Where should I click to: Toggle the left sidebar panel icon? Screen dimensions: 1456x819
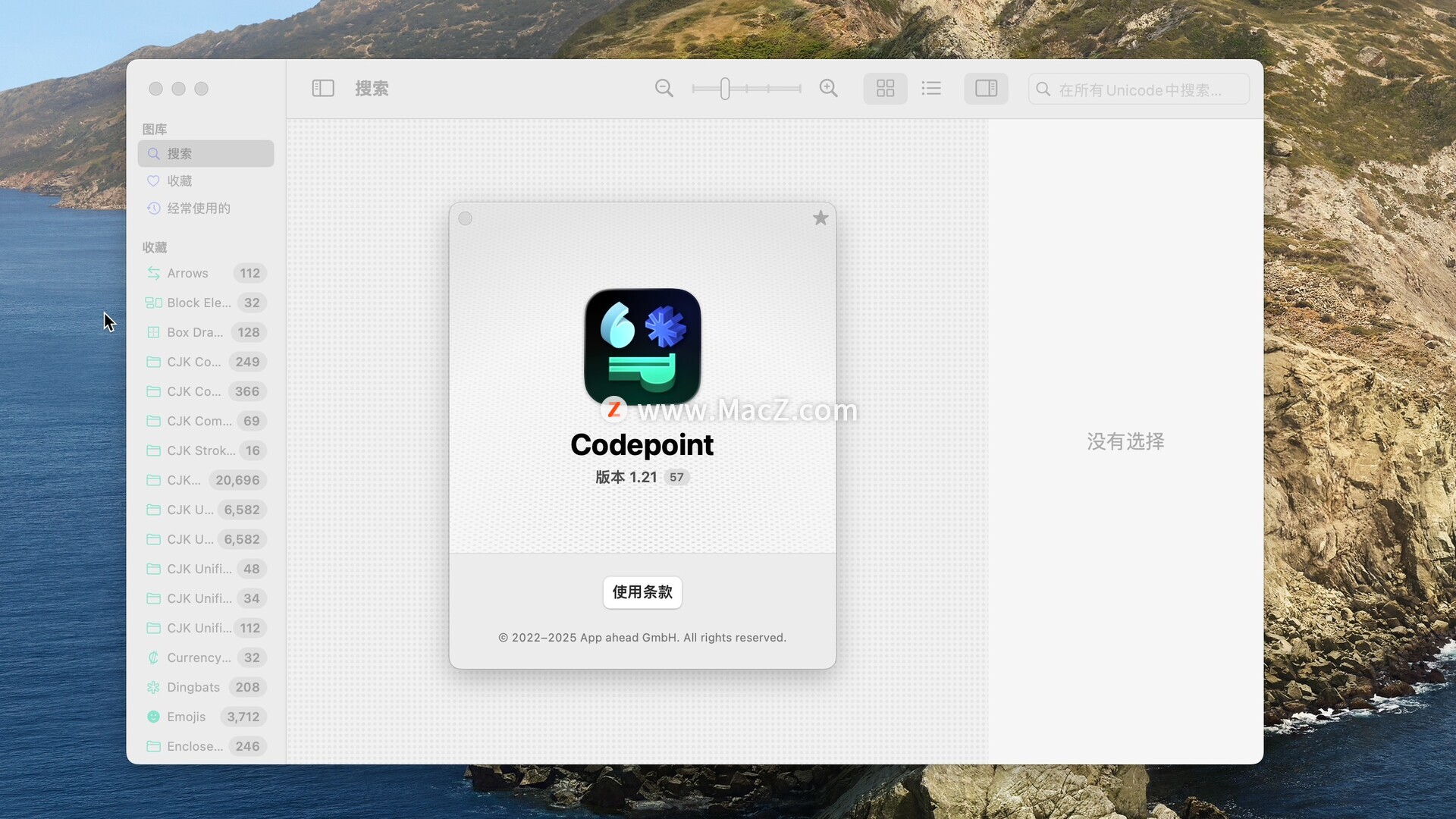(x=323, y=89)
